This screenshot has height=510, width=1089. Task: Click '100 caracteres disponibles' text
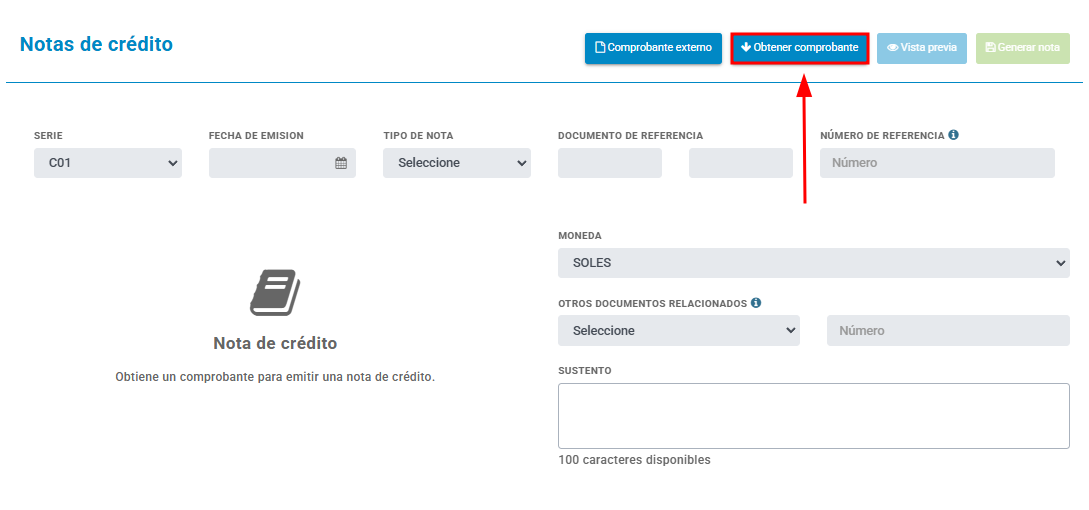(x=634, y=460)
